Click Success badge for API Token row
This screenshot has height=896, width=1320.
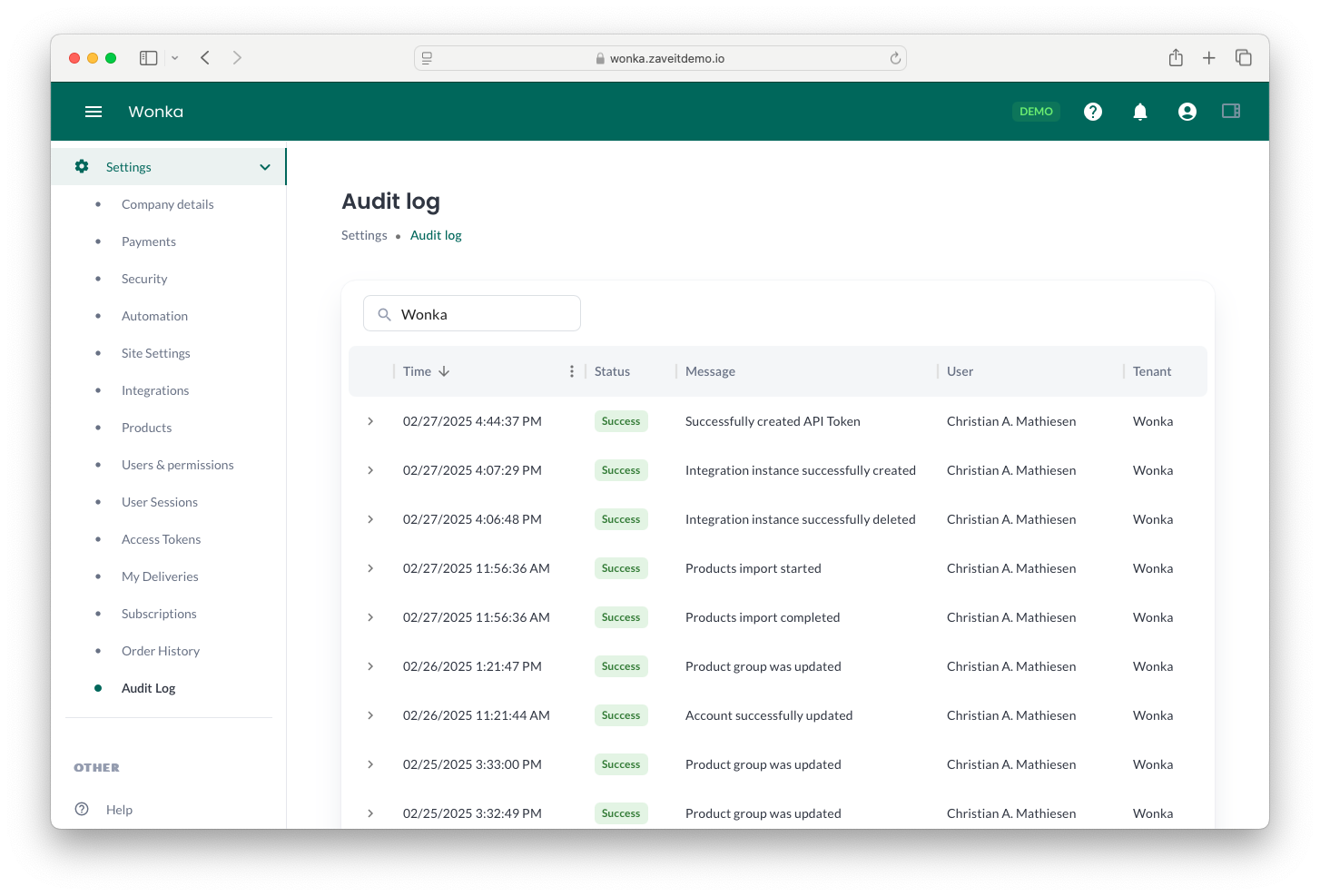pyautogui.click(x=621, y=421)
